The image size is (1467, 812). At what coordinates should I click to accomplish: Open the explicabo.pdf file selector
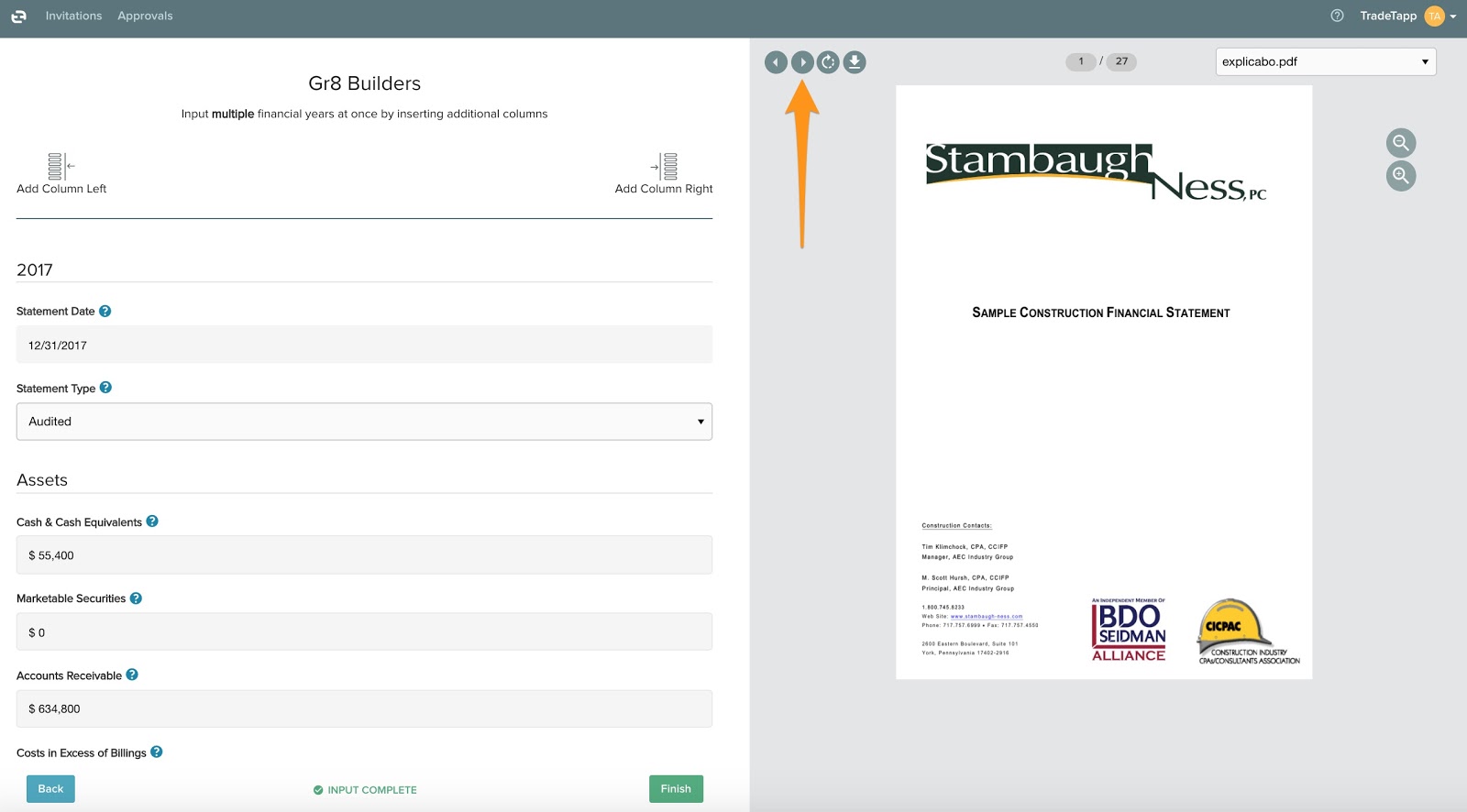[x=1325, y=61]
